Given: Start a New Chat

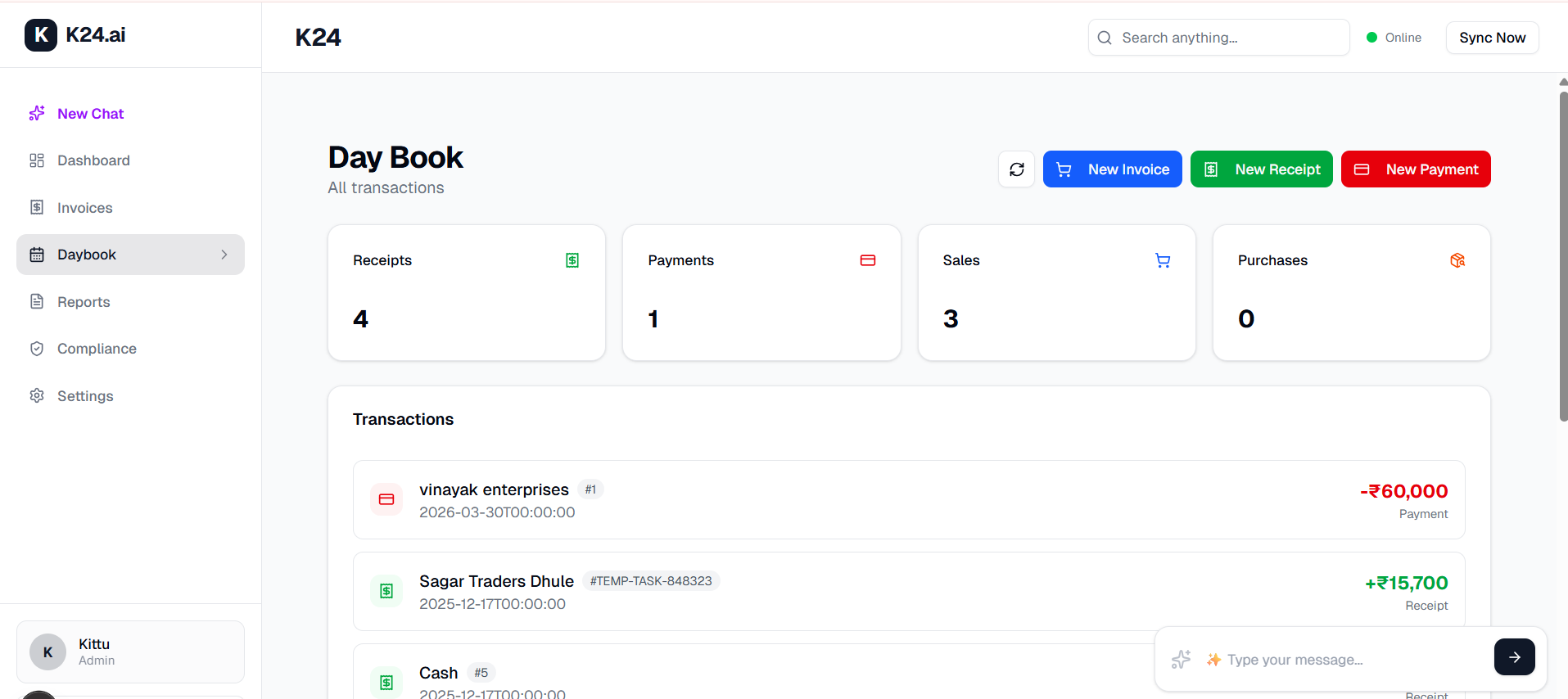Looking at the screenshot, I should tap(90, 114).
